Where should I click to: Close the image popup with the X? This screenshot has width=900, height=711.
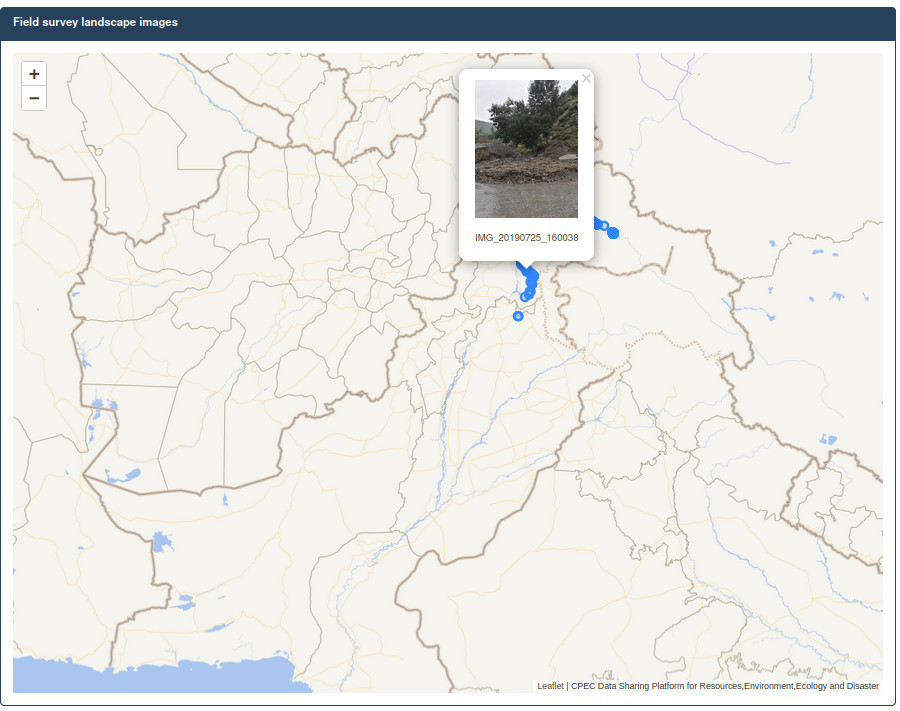click(586, 78)
